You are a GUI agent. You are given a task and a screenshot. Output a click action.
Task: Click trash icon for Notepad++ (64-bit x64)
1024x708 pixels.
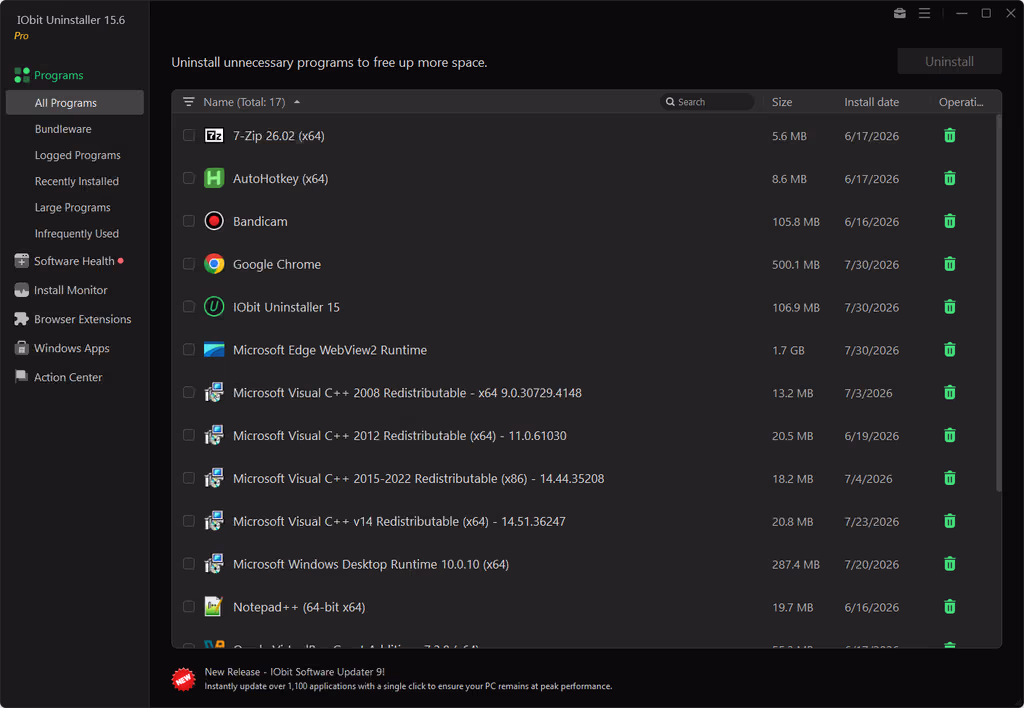point(950,607)
